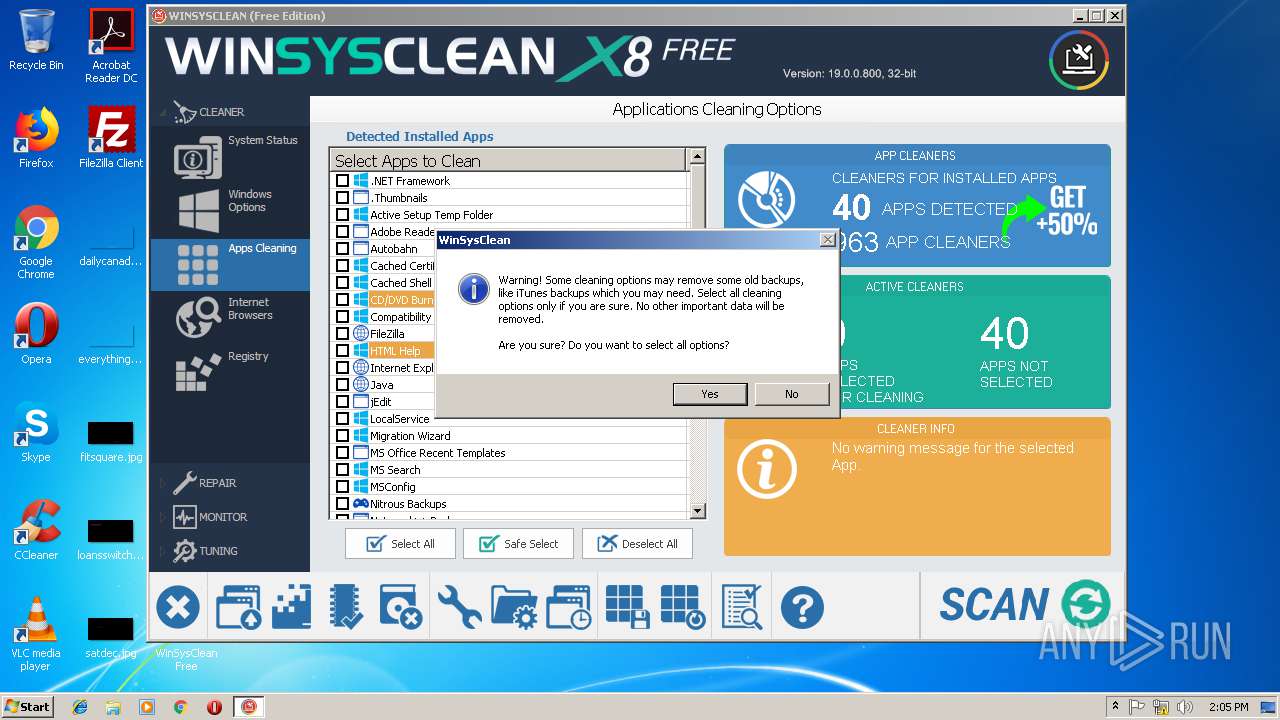Open the FileZilla Client desktop shortcut

click(x=111, y=138)
